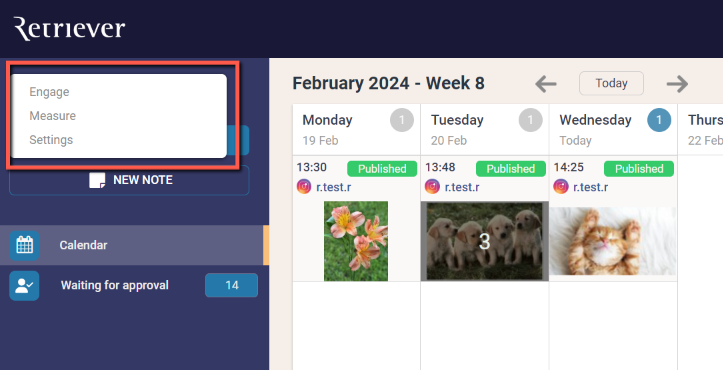This screenshot has height=370, width=723.
Task: Click the Instagram icon on Wednesday's post
Action: [561, 187]
